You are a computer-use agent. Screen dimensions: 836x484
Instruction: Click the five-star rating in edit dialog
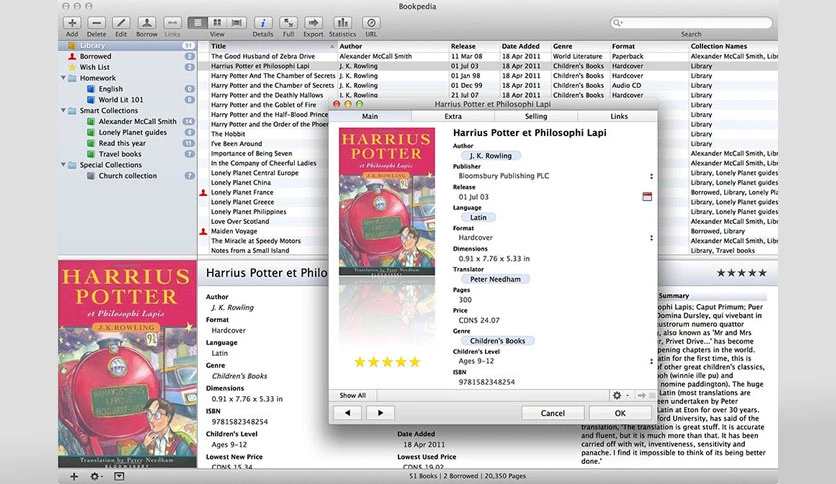coord(387,362)
